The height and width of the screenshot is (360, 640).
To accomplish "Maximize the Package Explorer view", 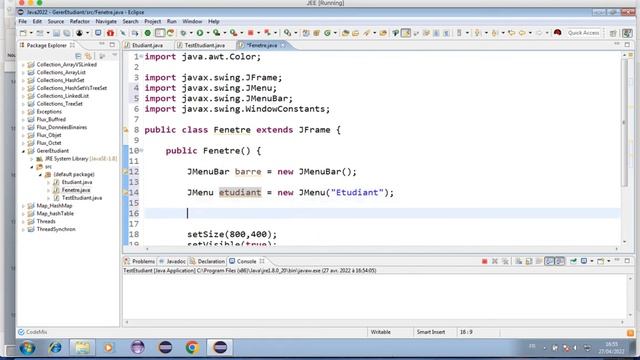I will pyautogui.click(x=112, y=44).
